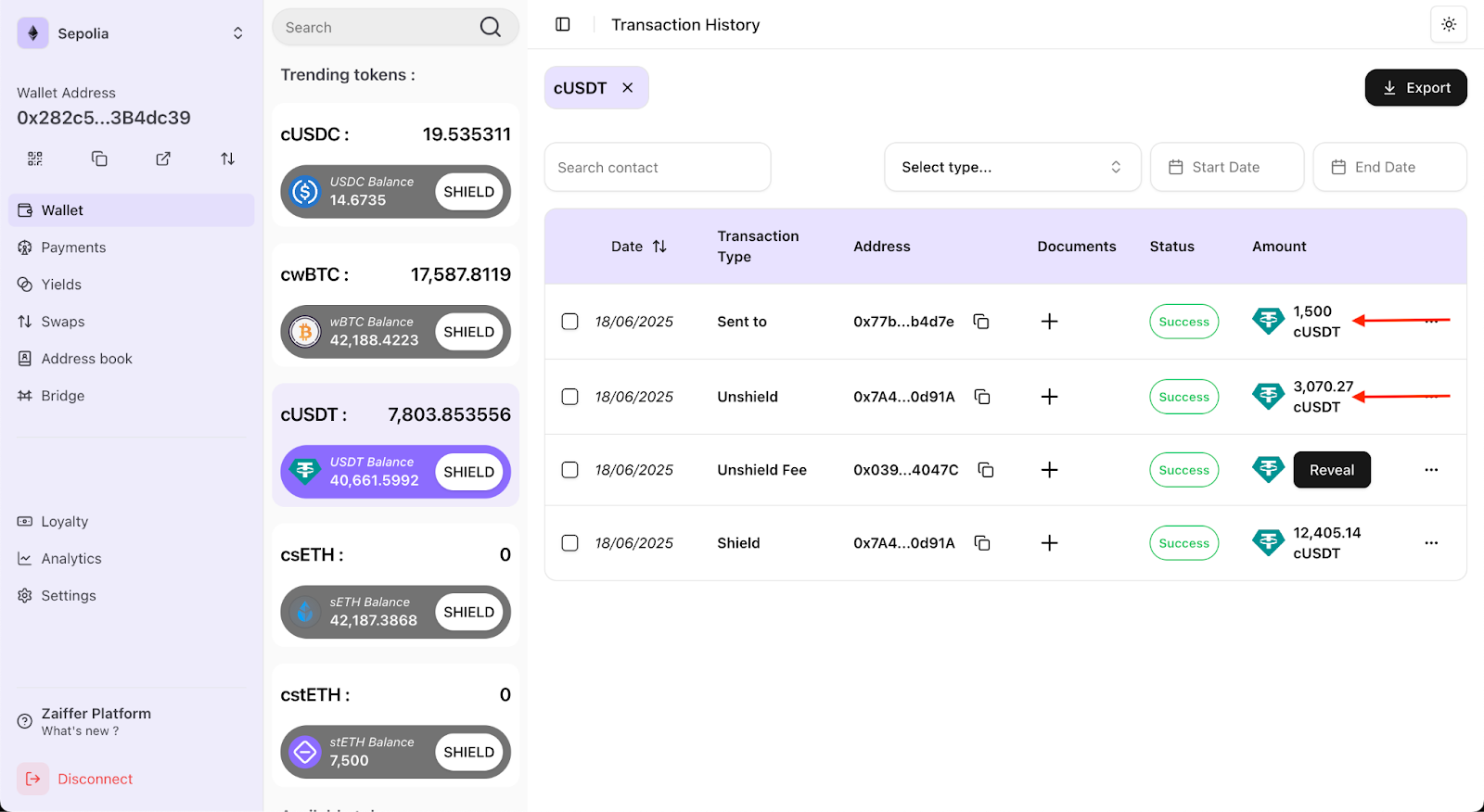Viewport: 1484px width, 812px height.
Task: Copy the wallet address via copy icon
Action: [x=99, y=159]
